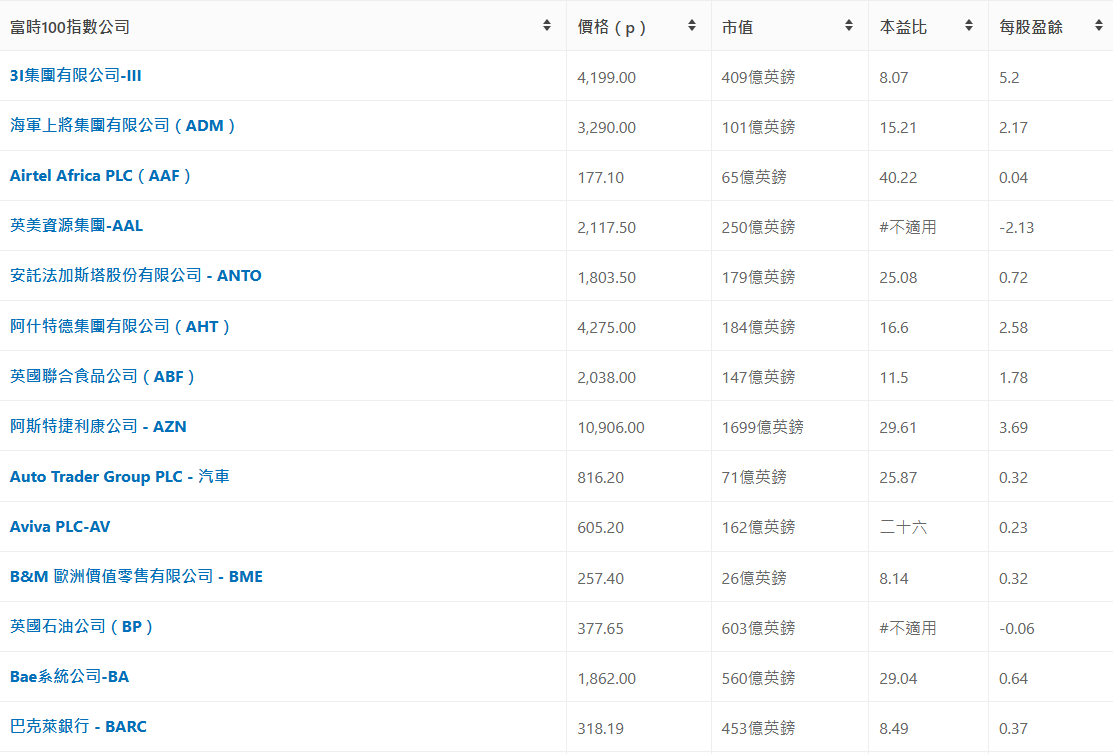Click the EPS value 3.69
This screenshot has width=1113, height=754.
(1013, 428)
